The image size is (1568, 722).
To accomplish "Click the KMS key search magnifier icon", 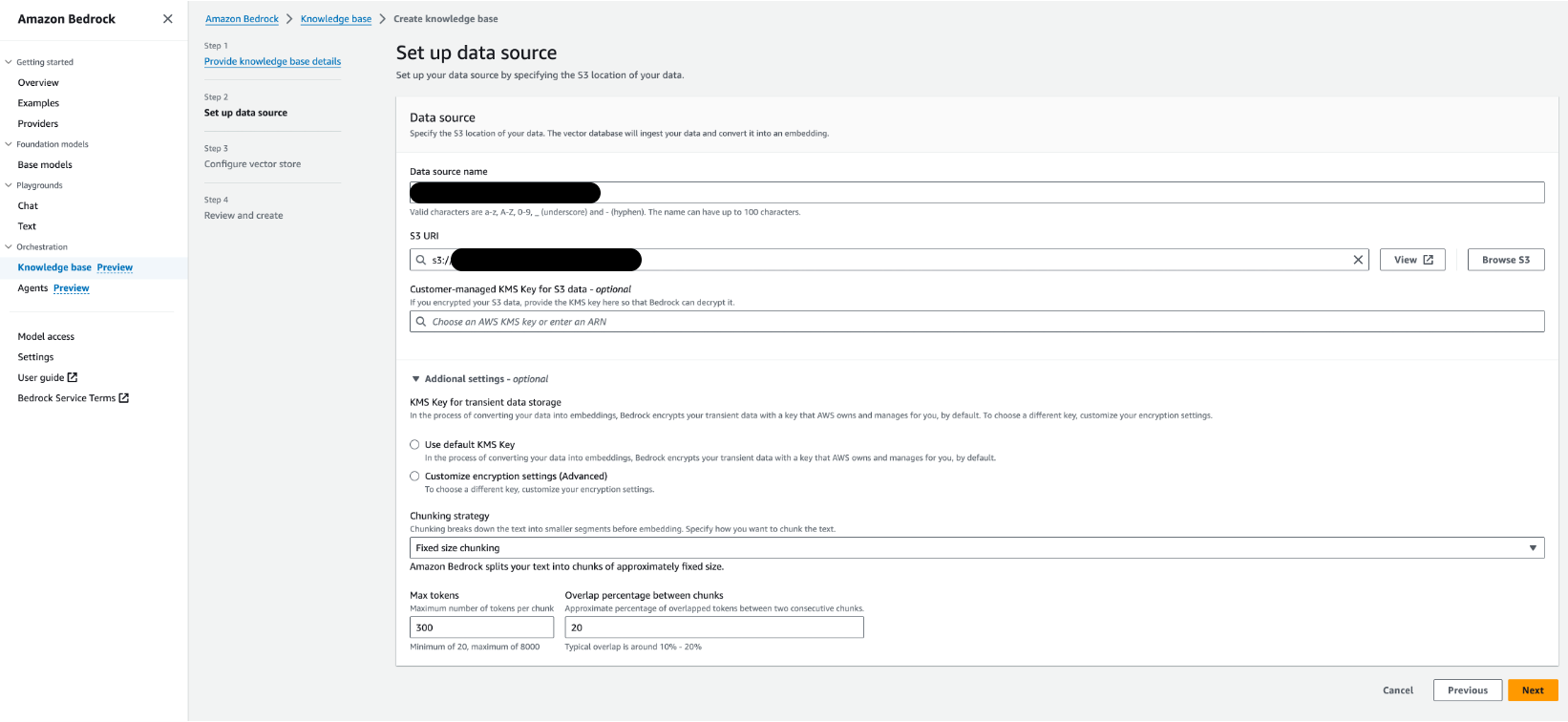I will click(421, 322).
